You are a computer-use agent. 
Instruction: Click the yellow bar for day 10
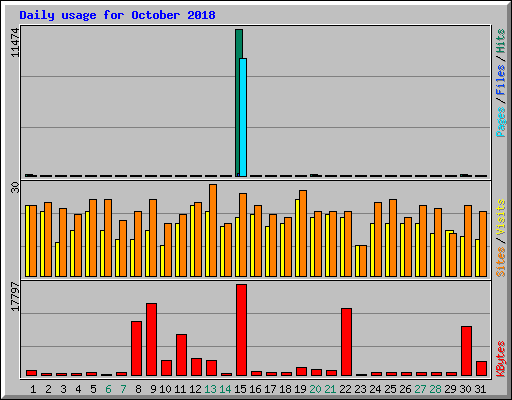(162, 261)
